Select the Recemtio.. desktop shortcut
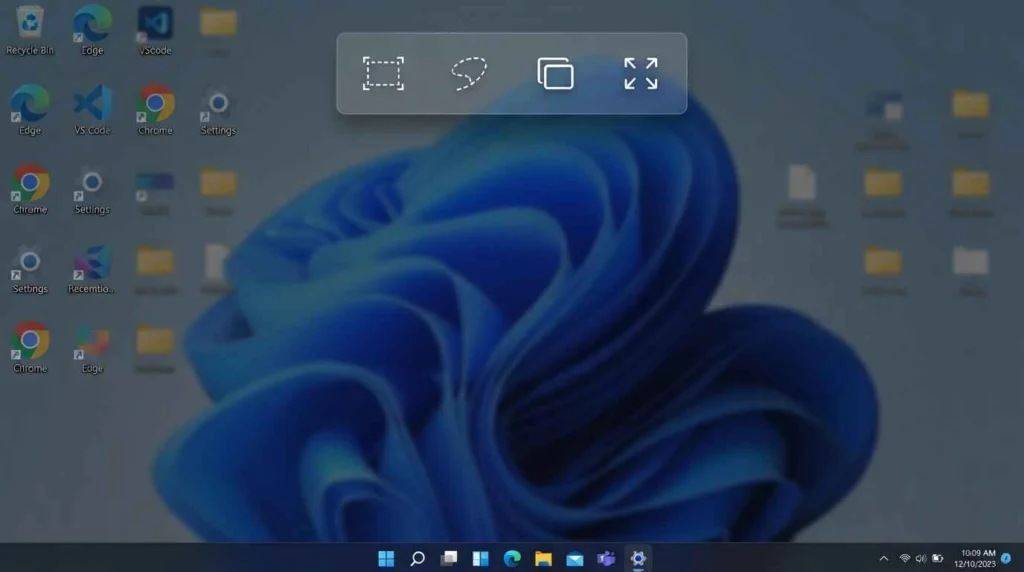Viewport: 1024px width, 572px height. coord(91,270)
